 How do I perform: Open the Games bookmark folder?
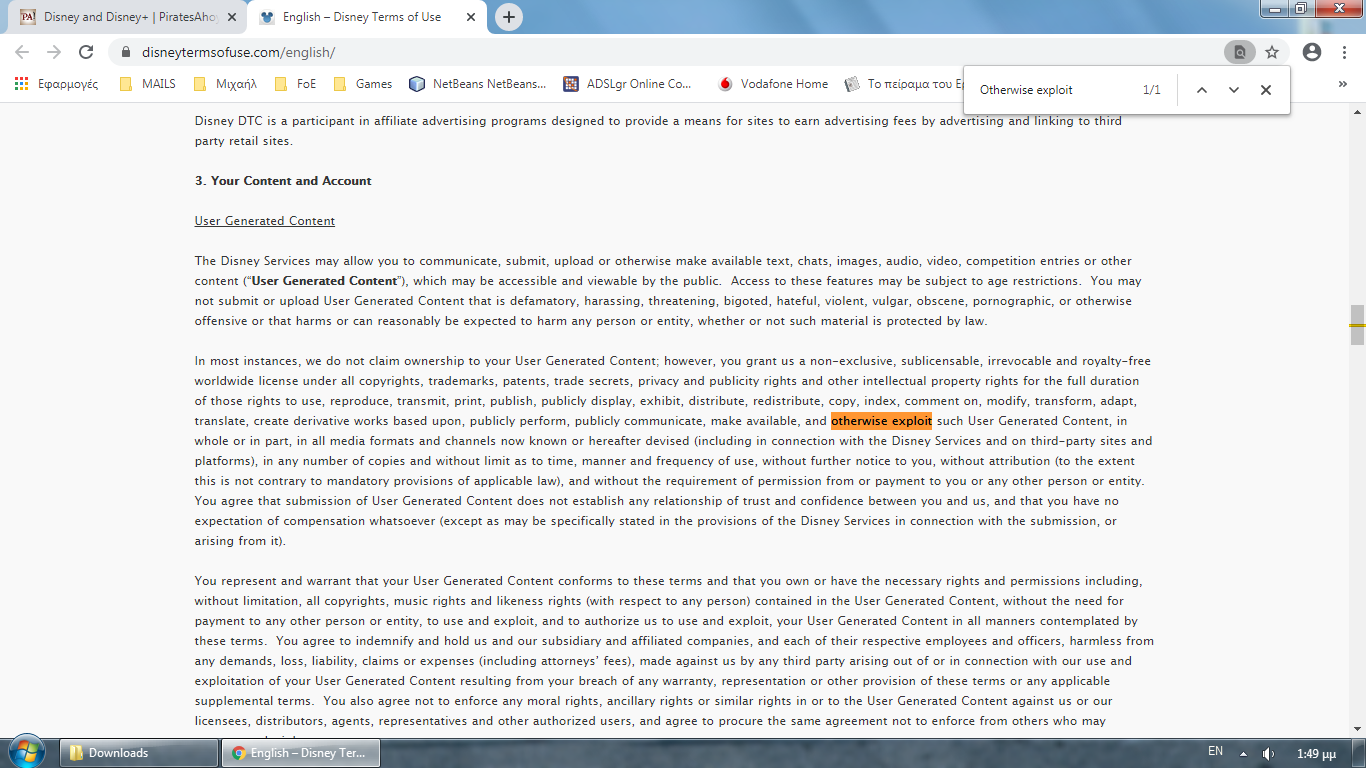point(363,84)
